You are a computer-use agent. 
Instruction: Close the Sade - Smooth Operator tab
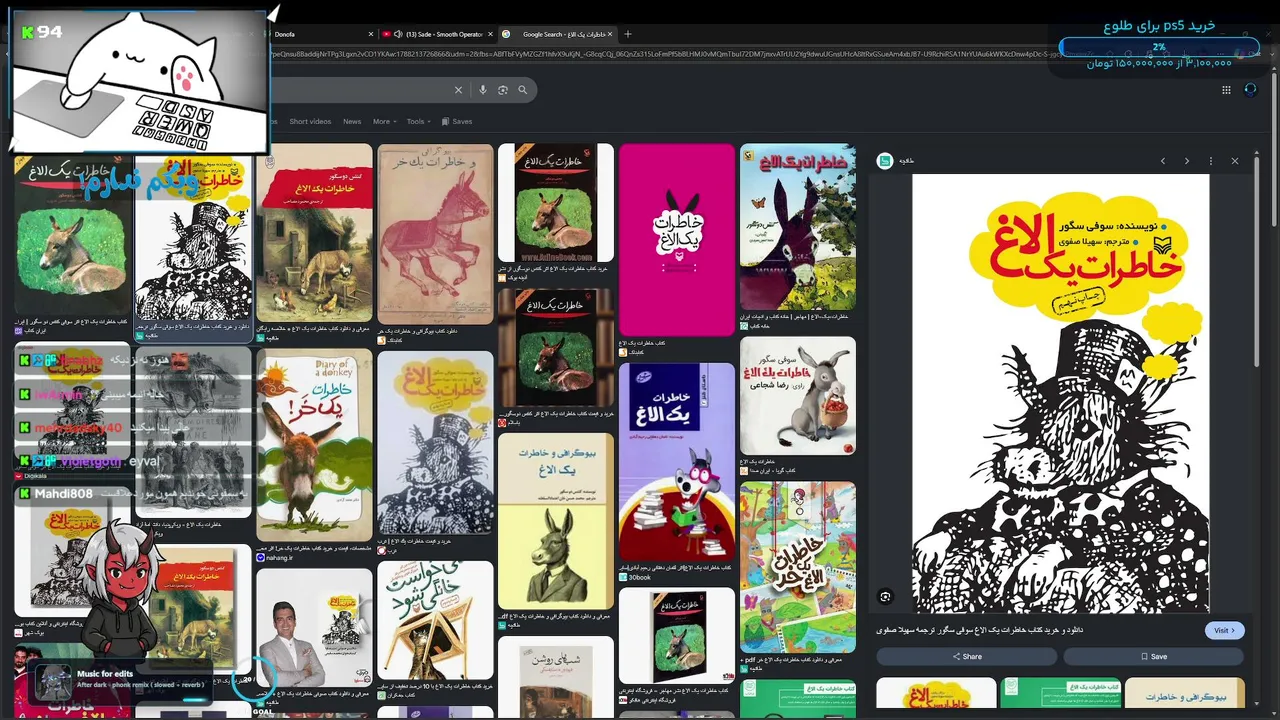point(490,34)
